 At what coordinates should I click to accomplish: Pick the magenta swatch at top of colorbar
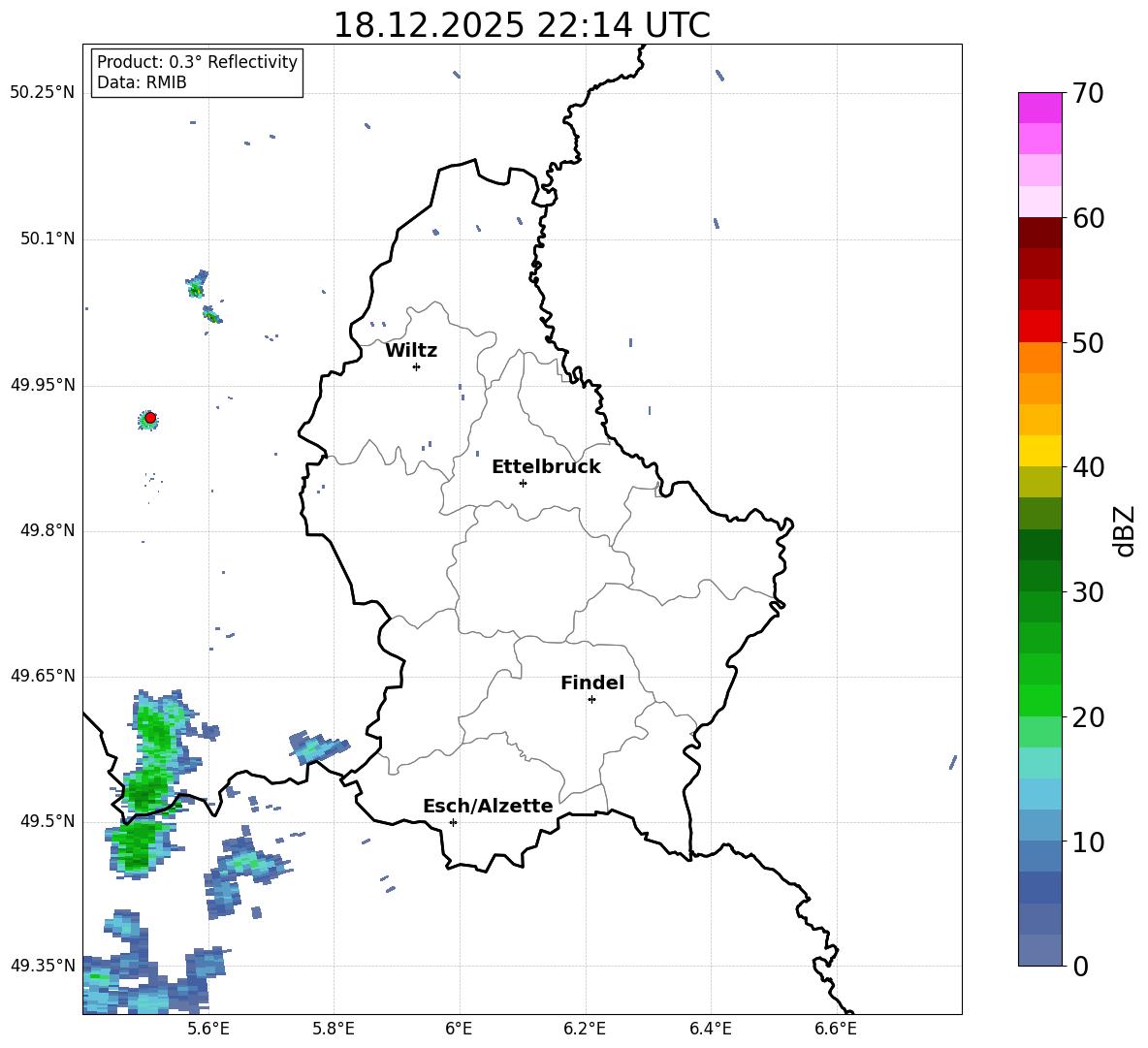click(x=1039, y=108)
